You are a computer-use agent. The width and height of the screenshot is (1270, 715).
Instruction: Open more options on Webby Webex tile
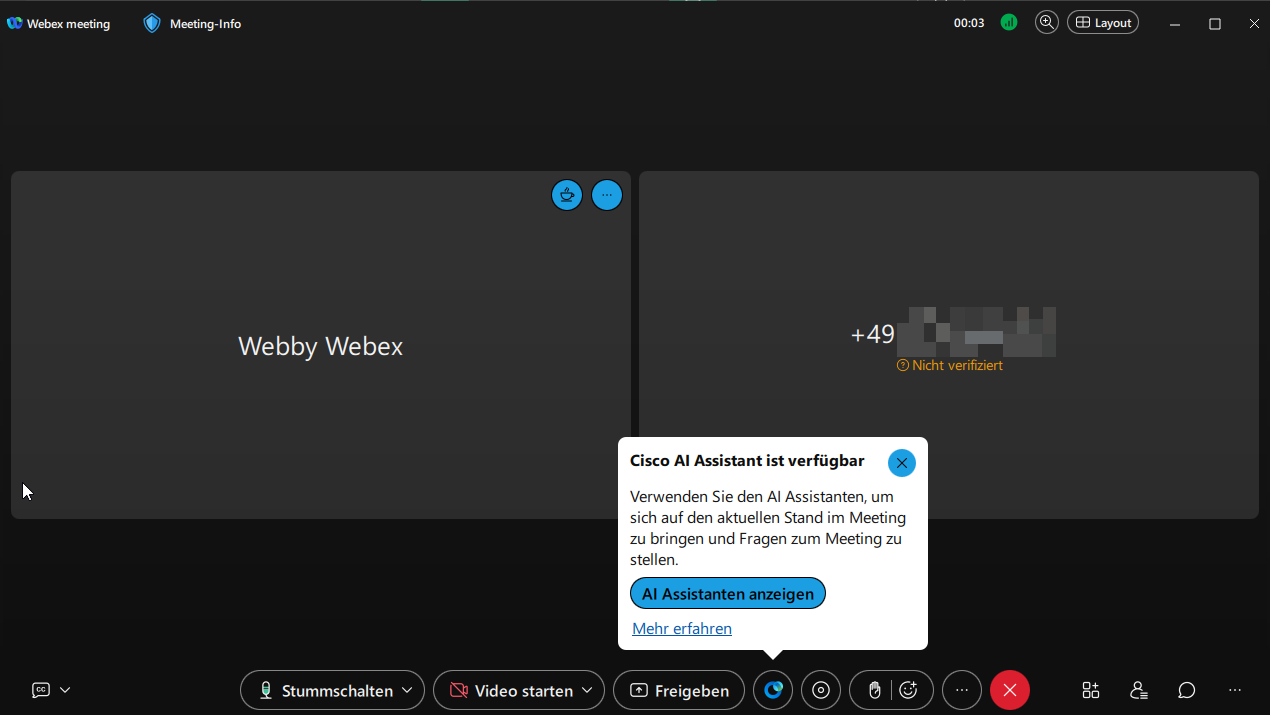[x=607, y=195]
